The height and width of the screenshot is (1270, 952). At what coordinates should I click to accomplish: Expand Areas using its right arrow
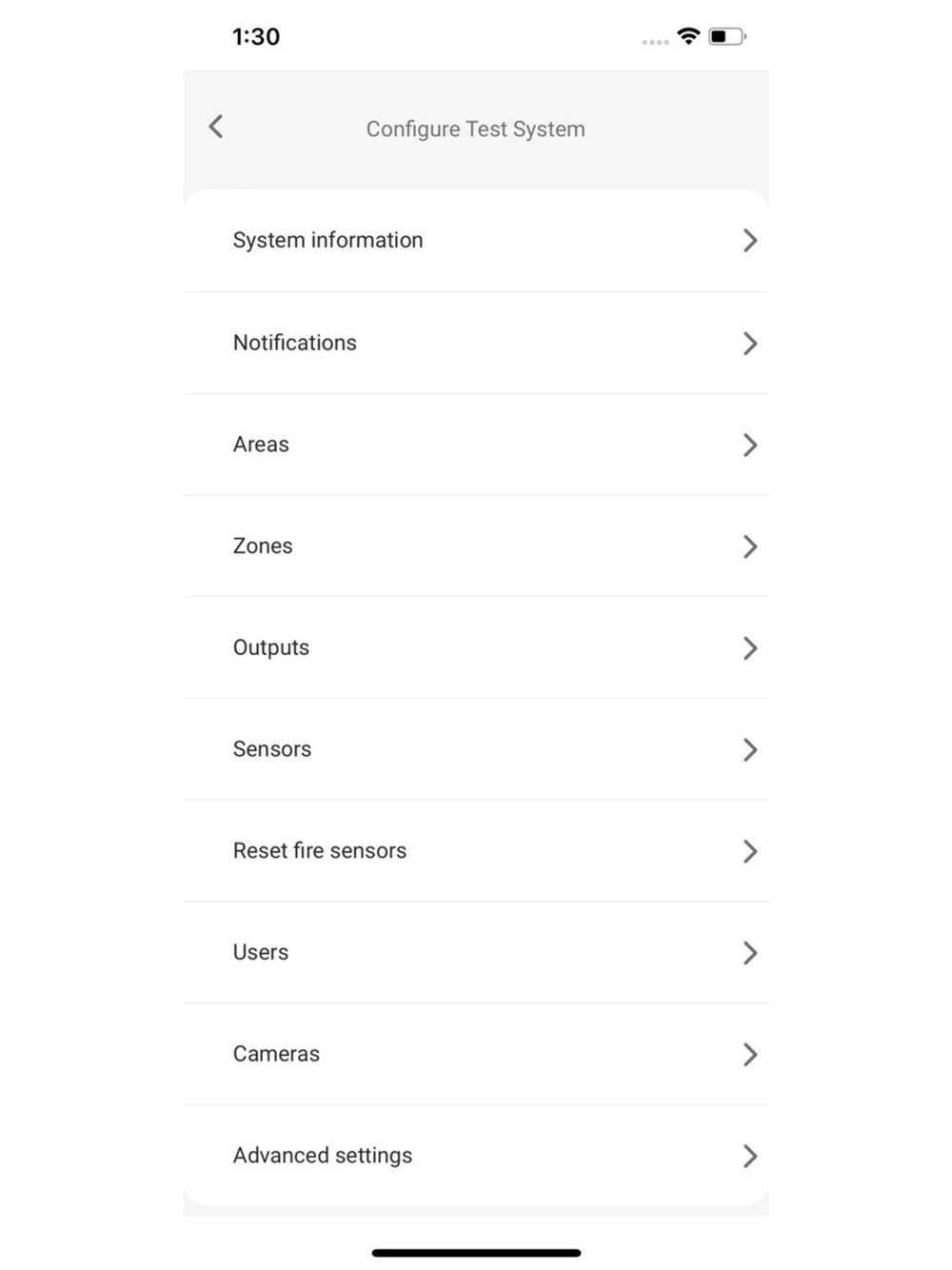(x=749, y=445)
